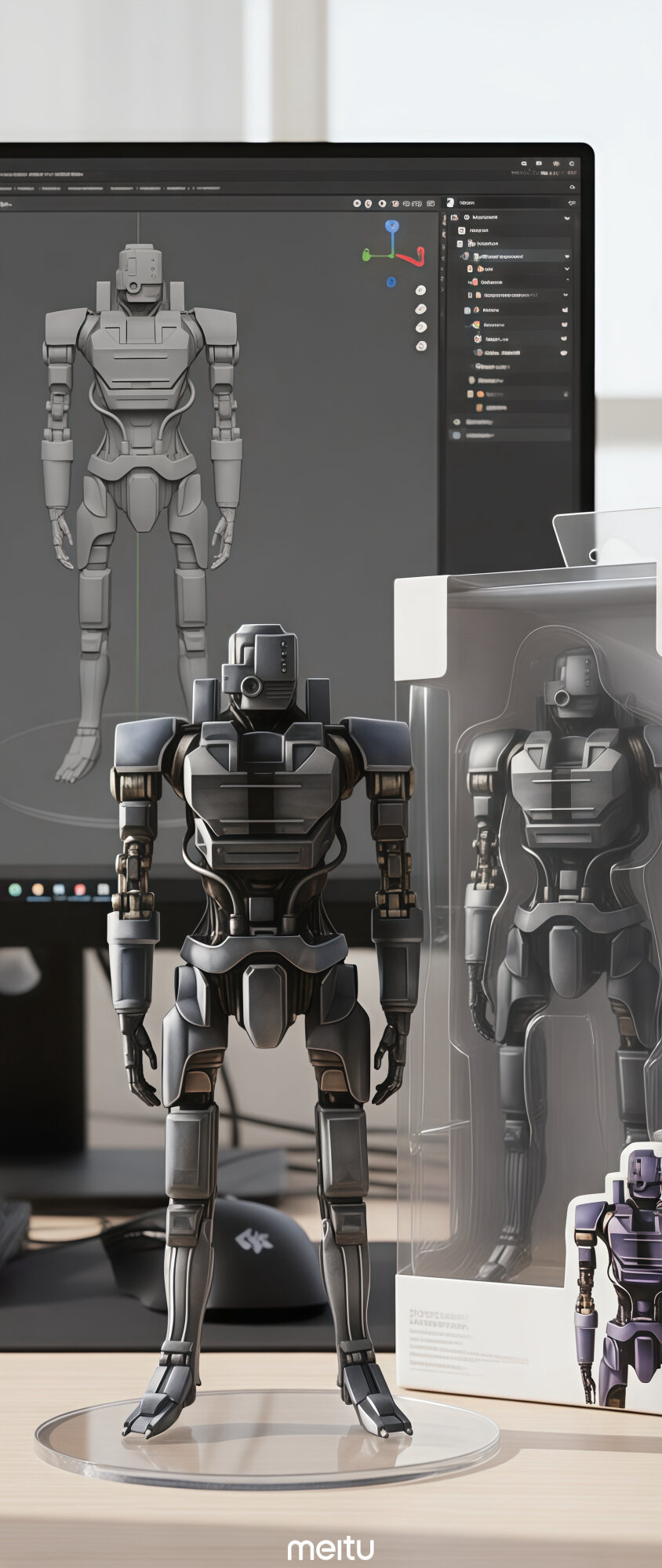
Task: Click the top round viewport navigation button
Action: click(420, 291)
